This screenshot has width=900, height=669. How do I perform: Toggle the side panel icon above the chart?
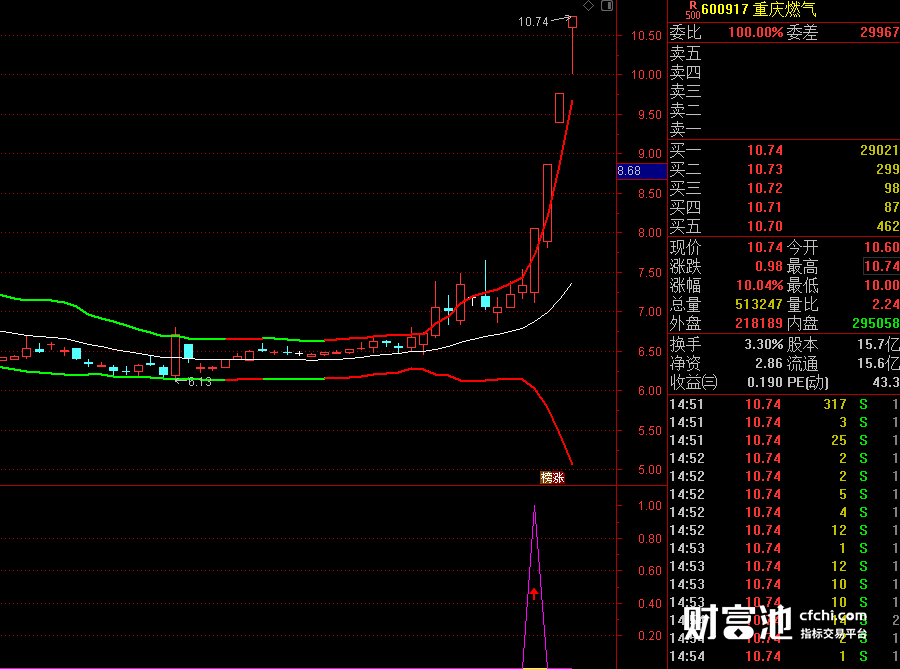(607, 6)
